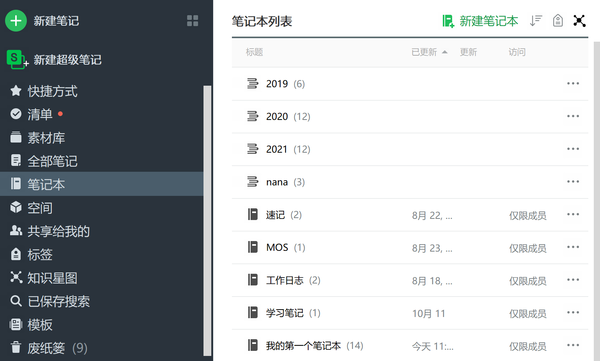The height and width of the screenshot is (361, 600).
Task: Click the sidebar vertical scrollbar
Action: pos(207,221)
